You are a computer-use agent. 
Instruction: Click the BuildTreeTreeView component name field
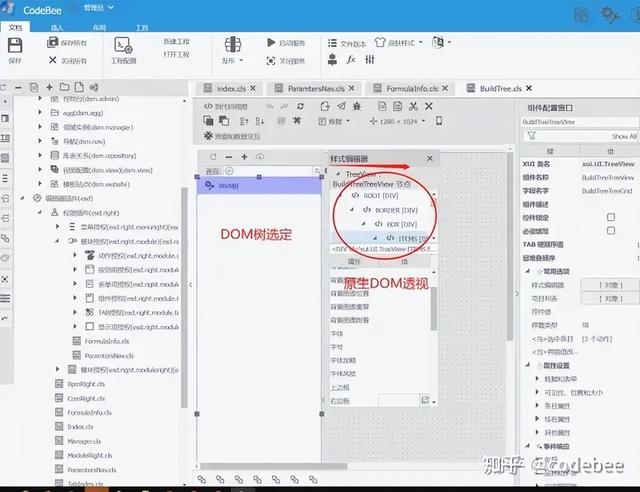(x=579, y=122)
